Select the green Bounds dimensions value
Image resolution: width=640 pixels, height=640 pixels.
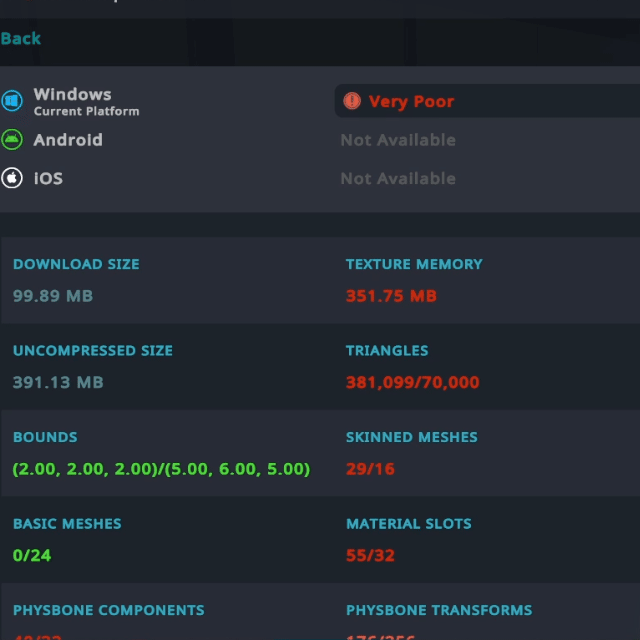(x=161, y=469)
